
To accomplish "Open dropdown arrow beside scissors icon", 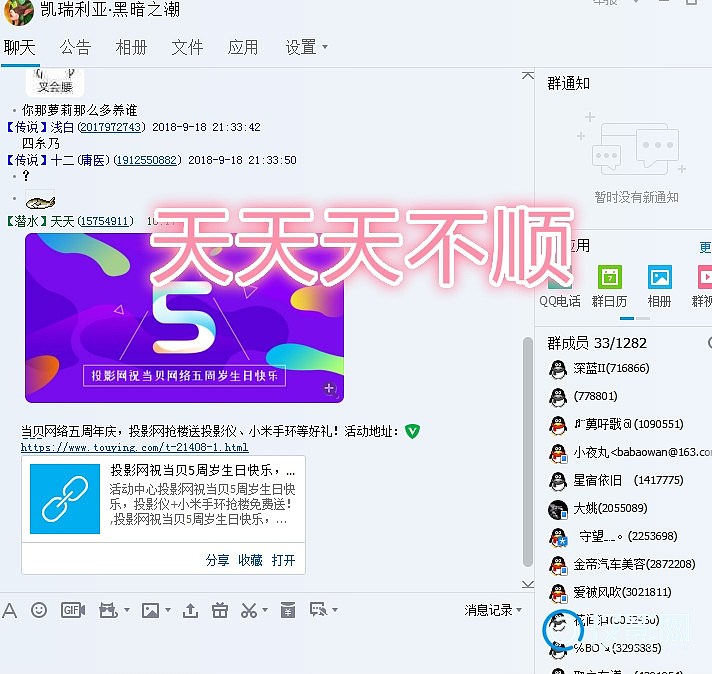I will coord(265,610).
